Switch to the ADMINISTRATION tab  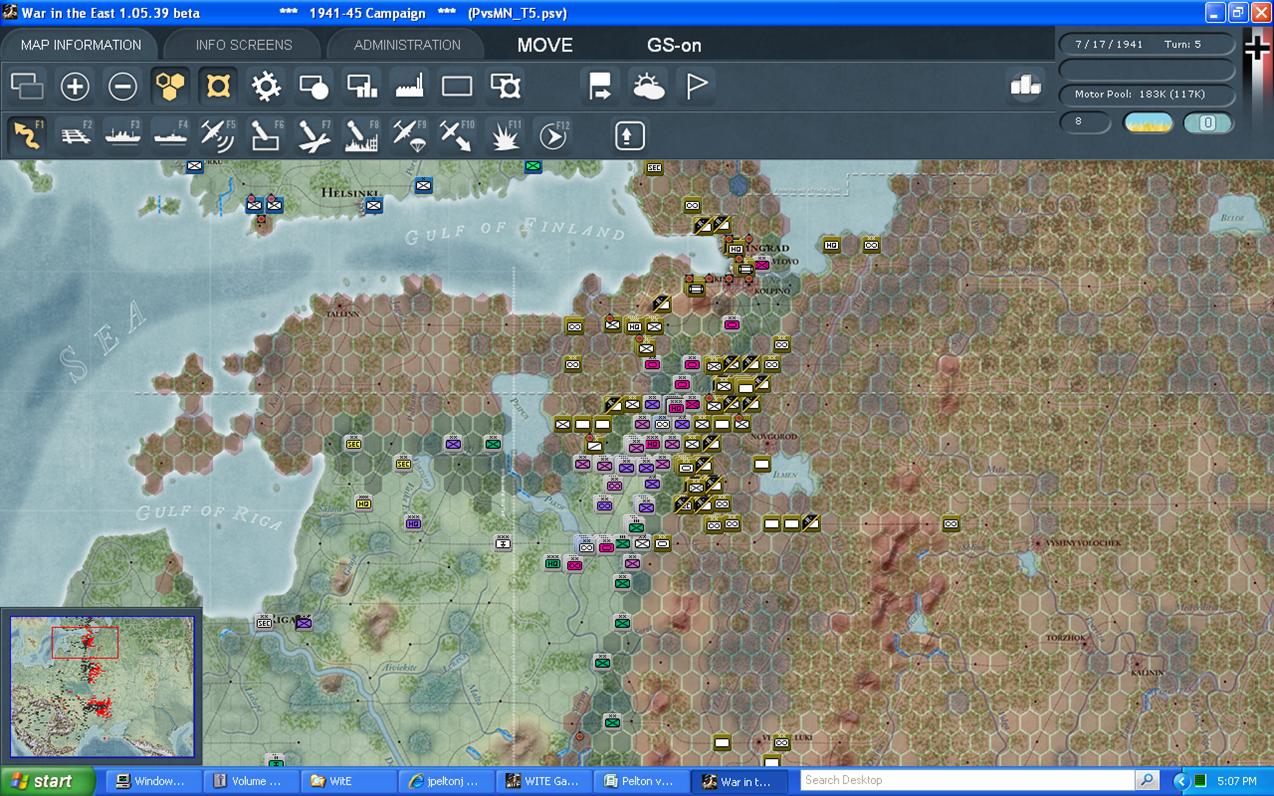pos(407,45)
